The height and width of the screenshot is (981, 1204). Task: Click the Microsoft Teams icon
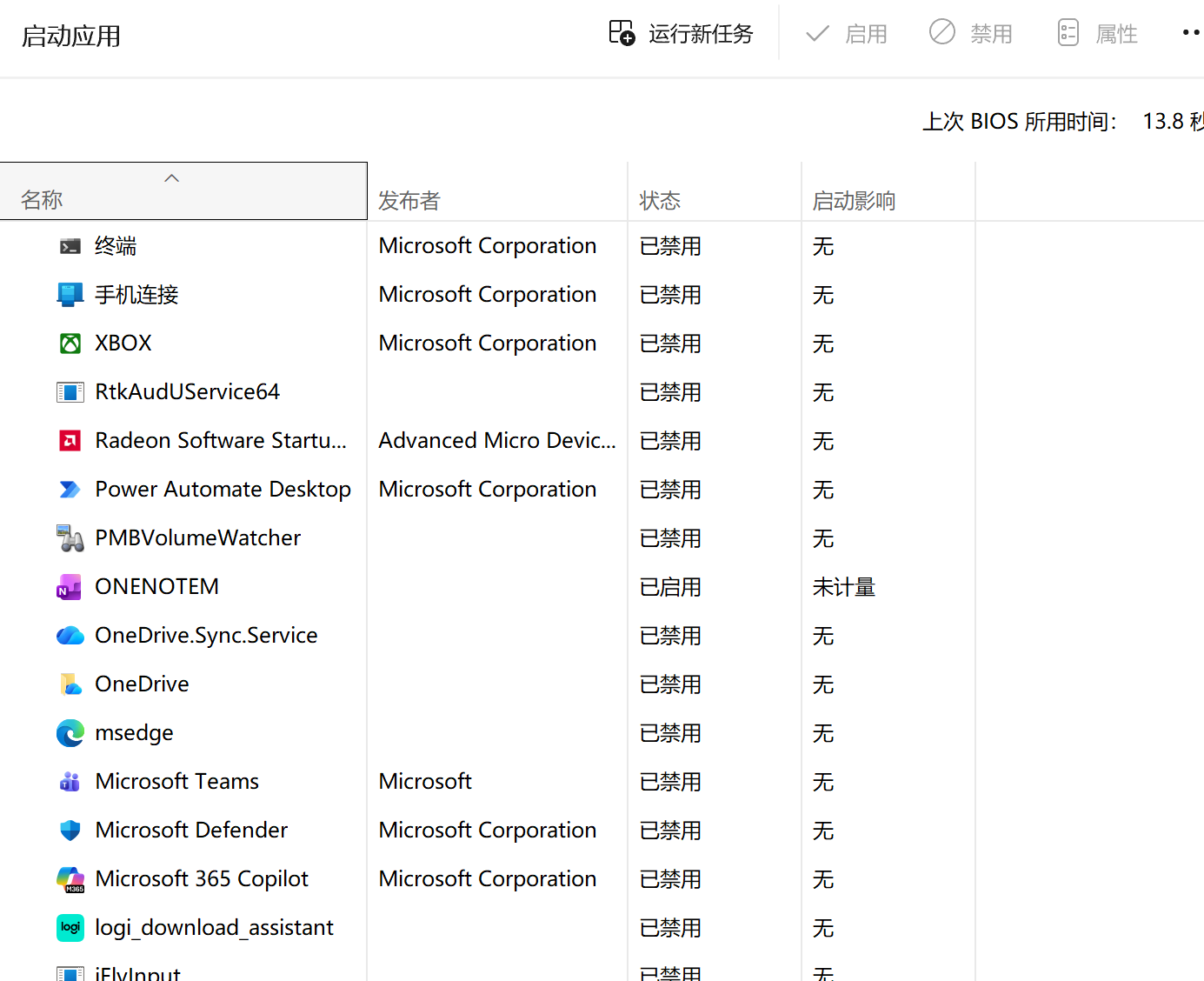click(x=70, y=782)
